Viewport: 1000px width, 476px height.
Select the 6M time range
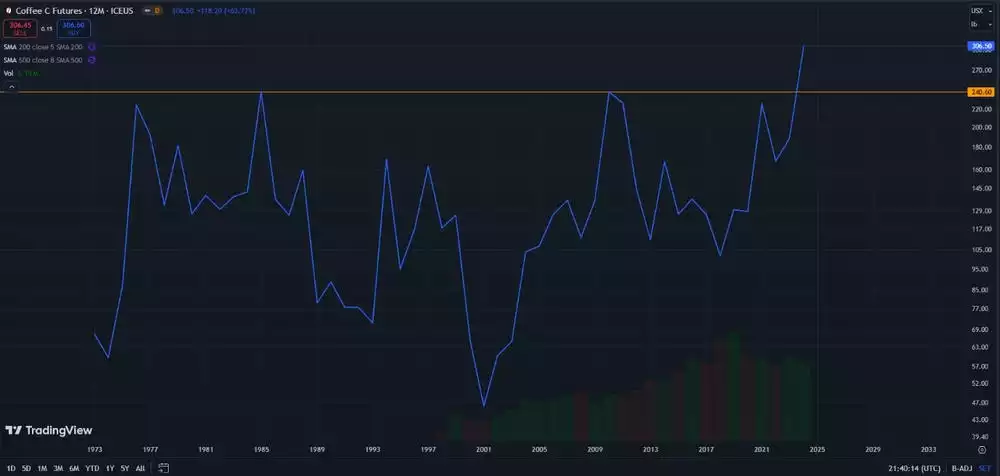point(74,468)
